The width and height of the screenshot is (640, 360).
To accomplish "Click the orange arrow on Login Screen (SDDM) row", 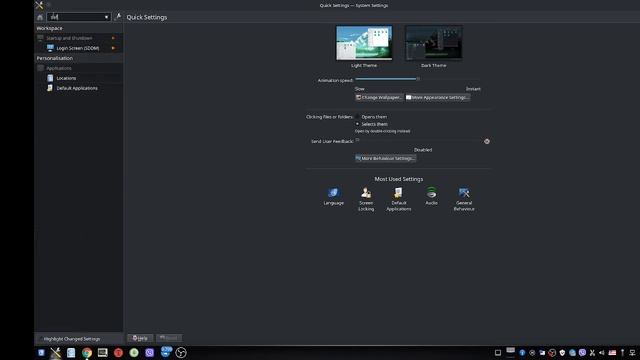I will [113, 48].
